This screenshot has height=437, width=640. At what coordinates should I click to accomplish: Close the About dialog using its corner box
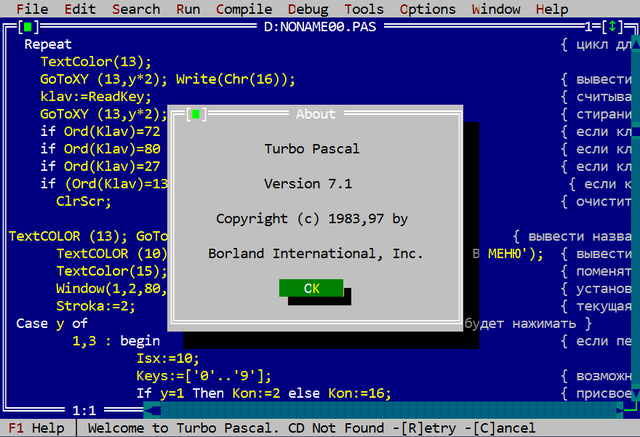[196, 114]
